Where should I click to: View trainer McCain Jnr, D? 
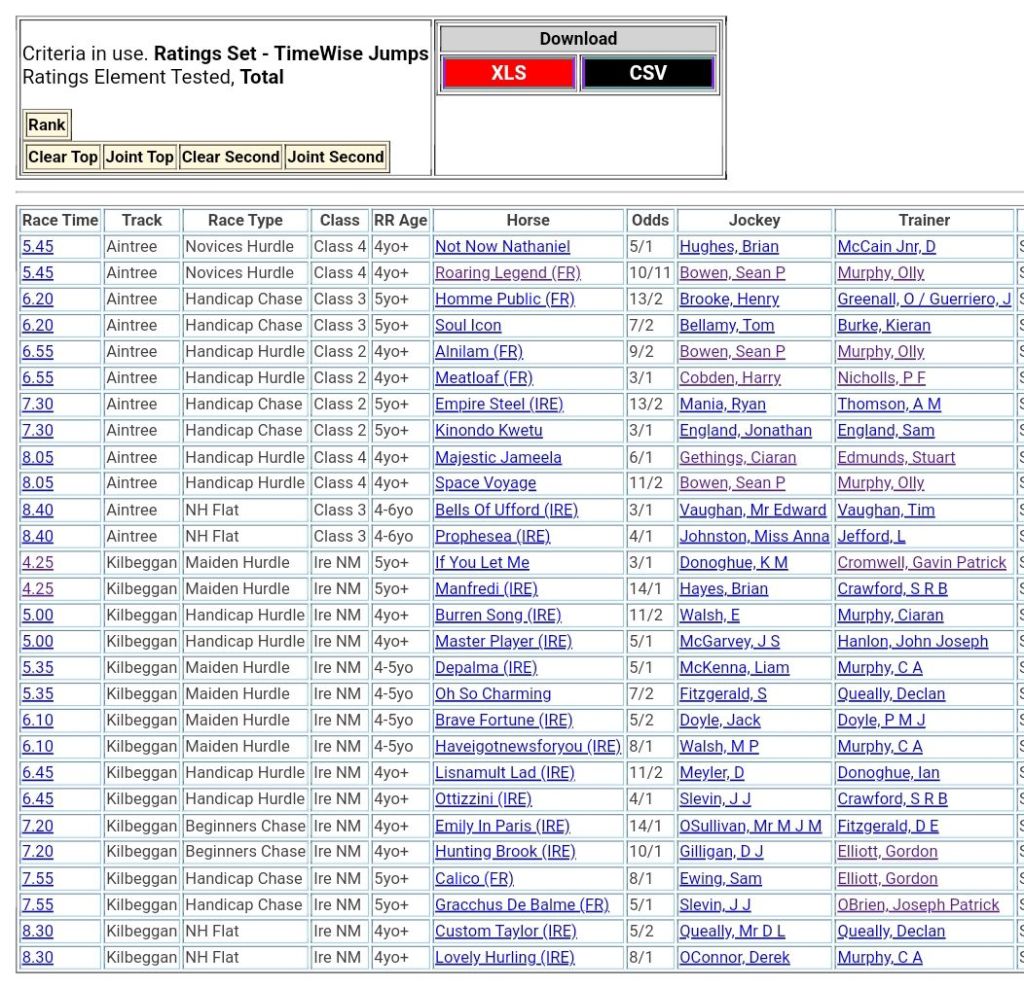[886, 247]
